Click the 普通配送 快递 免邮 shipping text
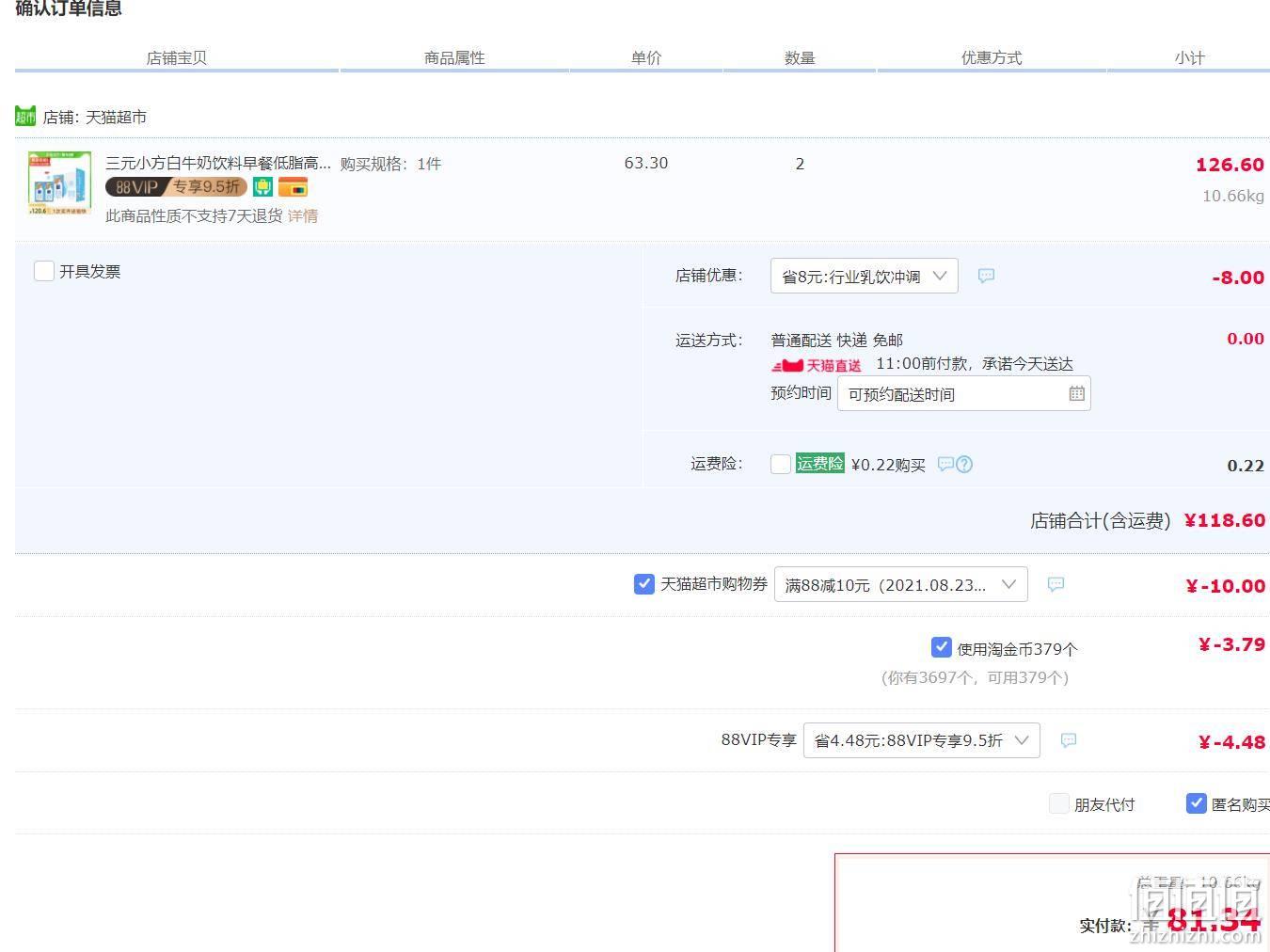The image size is (1270, 952). [x=836, y=340]
